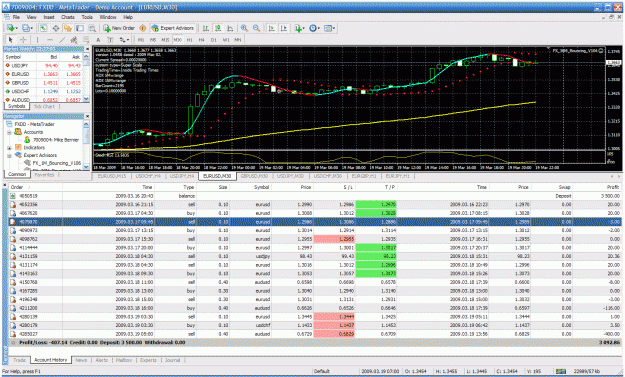Open the Charts menu
The width and height of the screenshot is (625, 377).
pyautogui.click(x=68, y=17)
